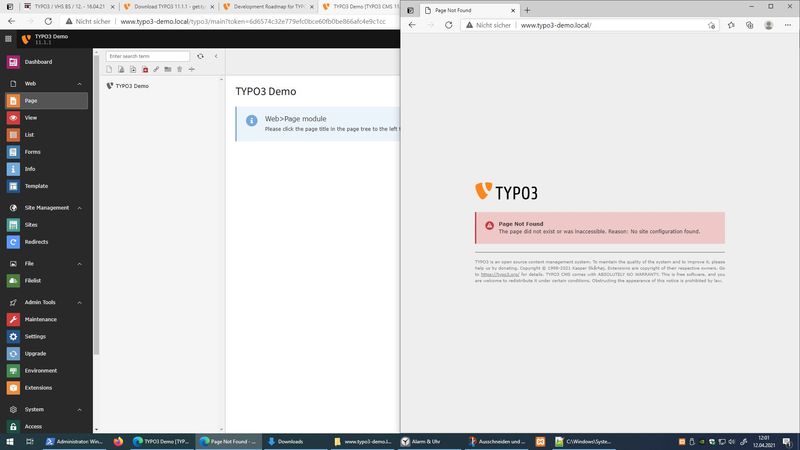
Task: Toggle the TYPO3 module menu grid icon
Action: (x=8, y=39)
